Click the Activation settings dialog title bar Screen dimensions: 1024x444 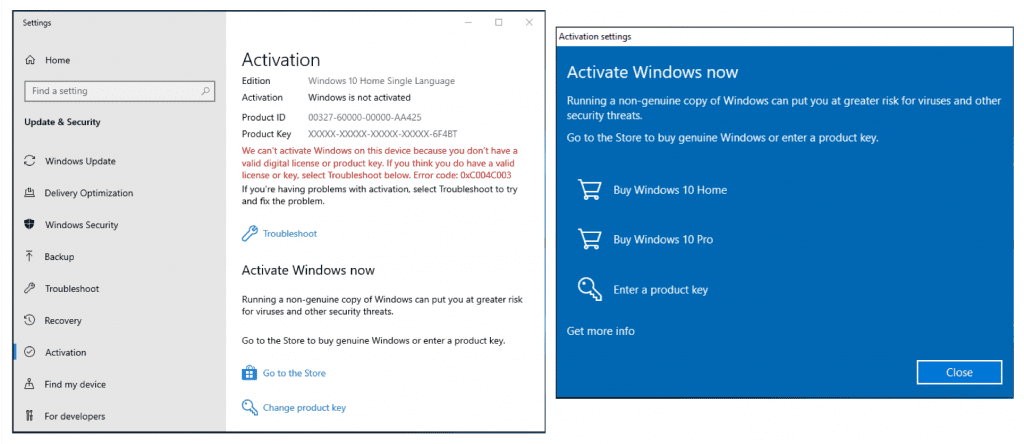coord(784,37)
